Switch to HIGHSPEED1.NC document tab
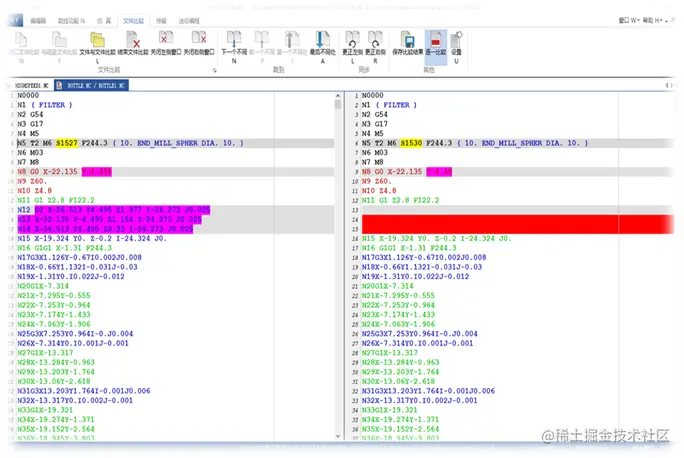The height and width of the screenshot is (458, 684). pyautogui.click(x=31, y=85)
